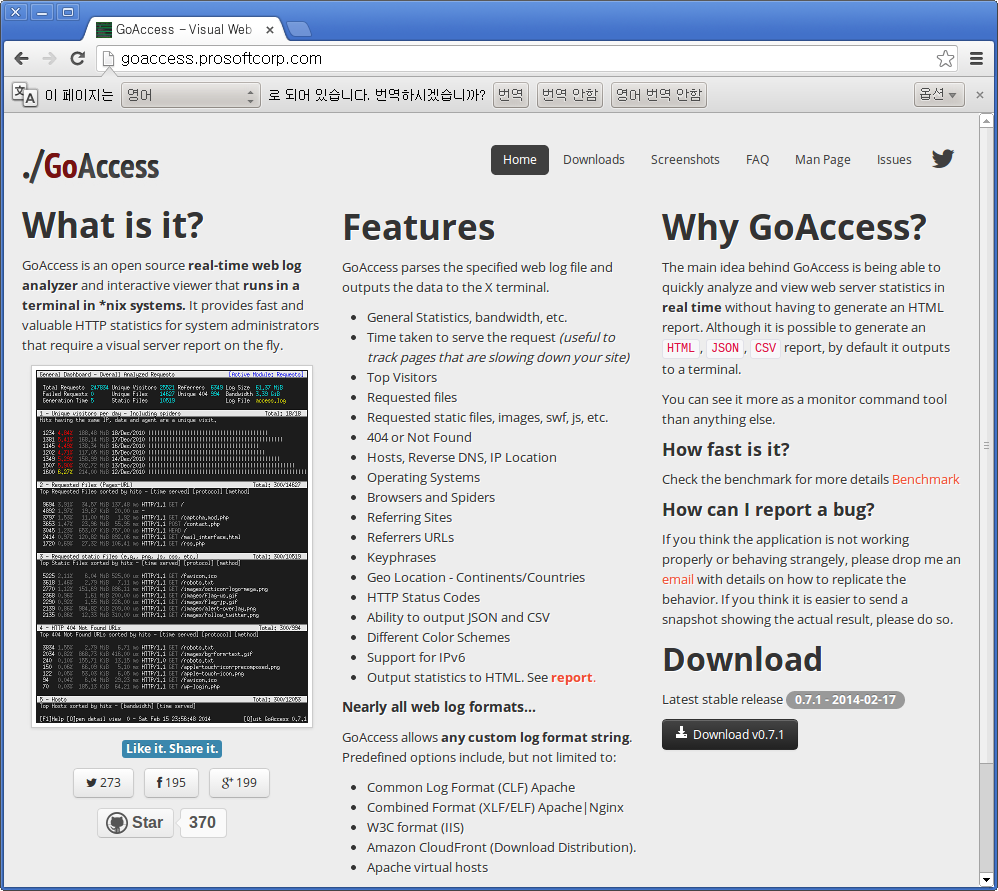
Task: Click the address bar URL field
Action: (526, 59)
